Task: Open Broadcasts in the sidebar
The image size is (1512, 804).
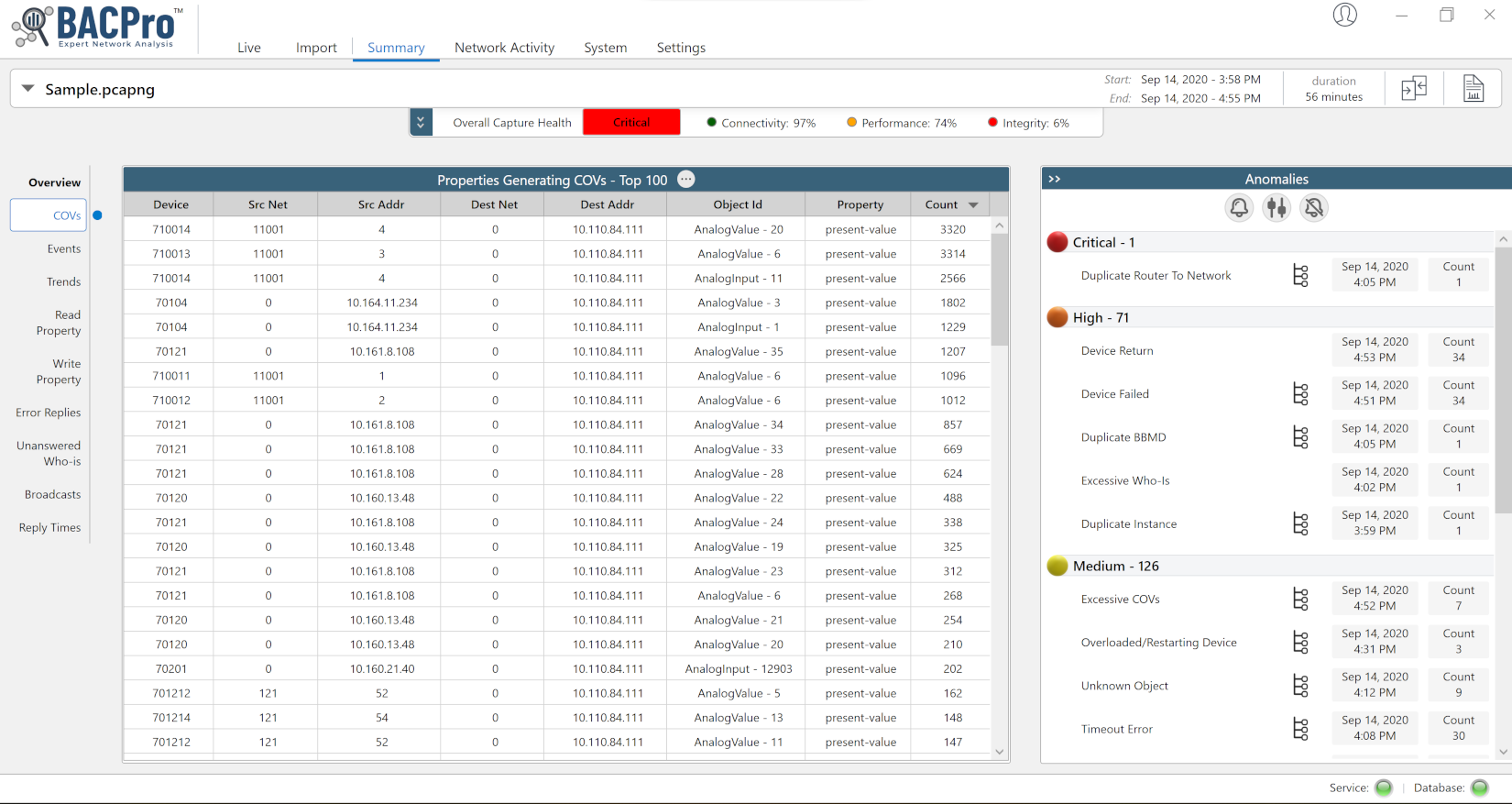Action: click(x=53, y=494)
